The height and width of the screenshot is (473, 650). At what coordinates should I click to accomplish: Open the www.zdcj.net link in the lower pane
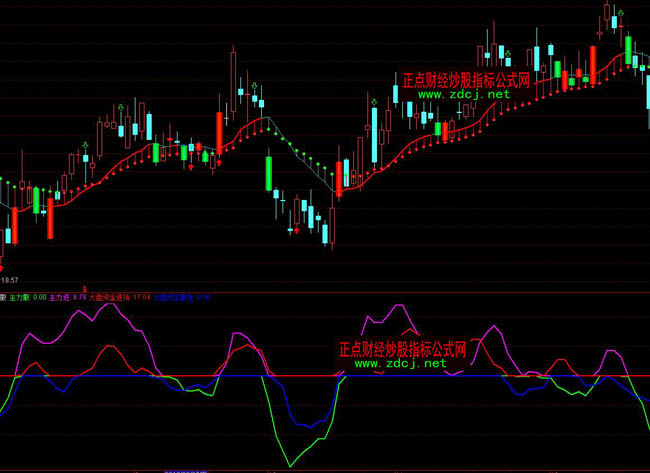(x=400, y=364)
